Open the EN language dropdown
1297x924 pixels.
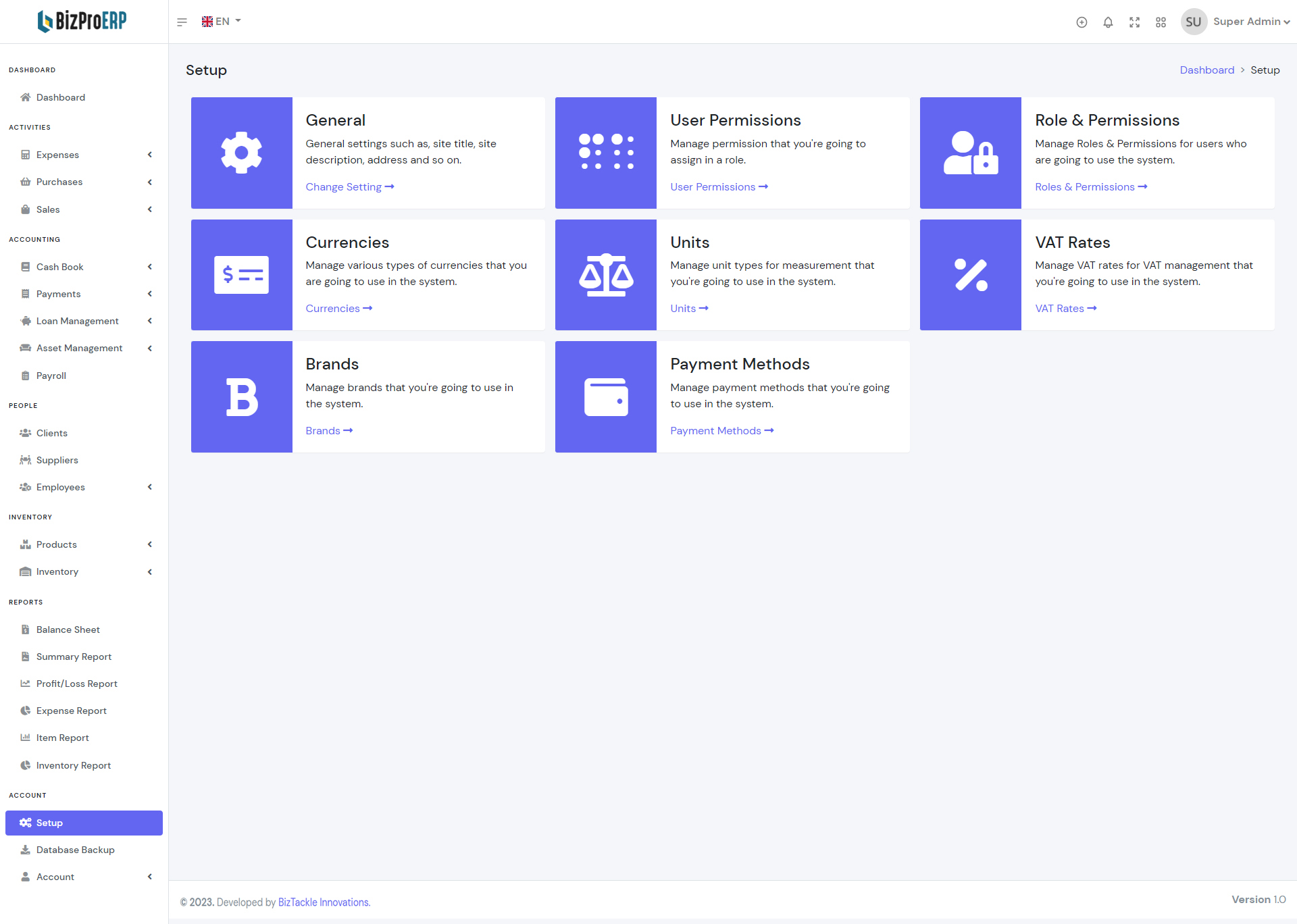tap(222, 22)
